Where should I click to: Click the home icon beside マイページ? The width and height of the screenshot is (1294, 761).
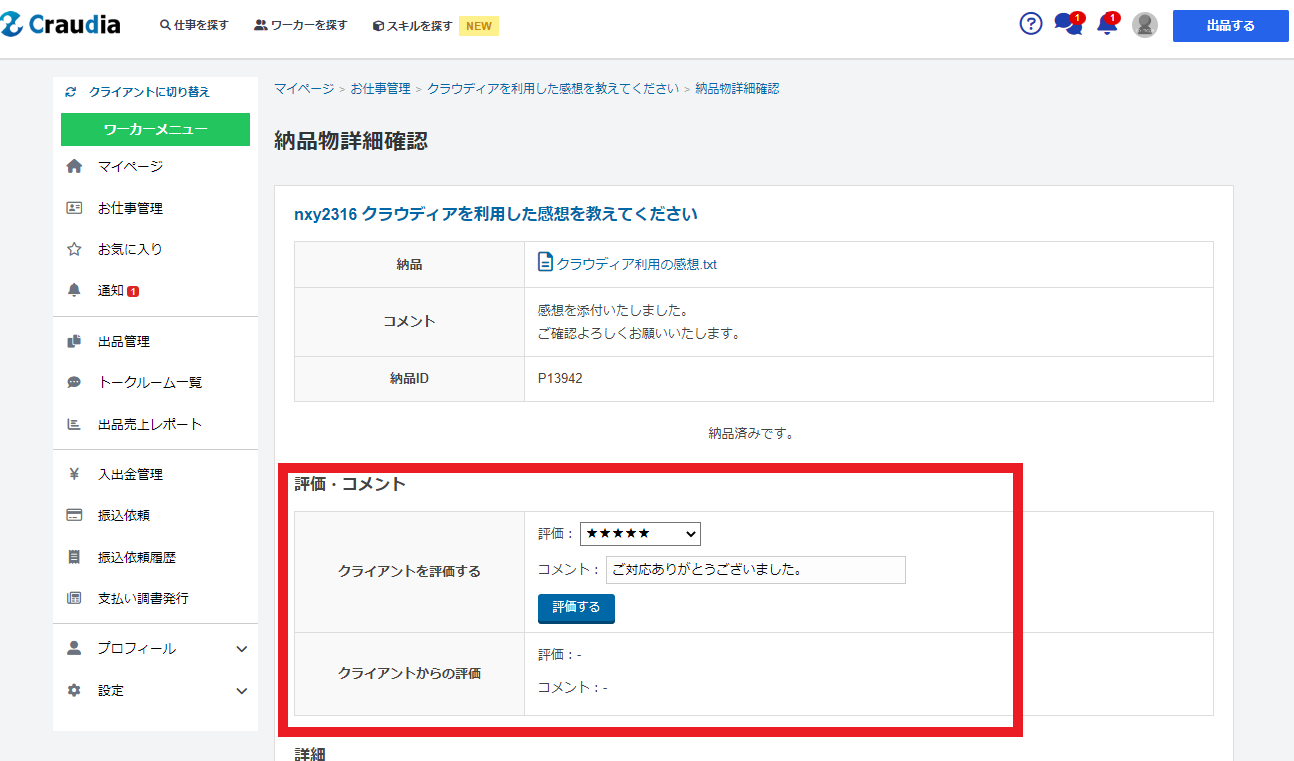tap(74, 167)
